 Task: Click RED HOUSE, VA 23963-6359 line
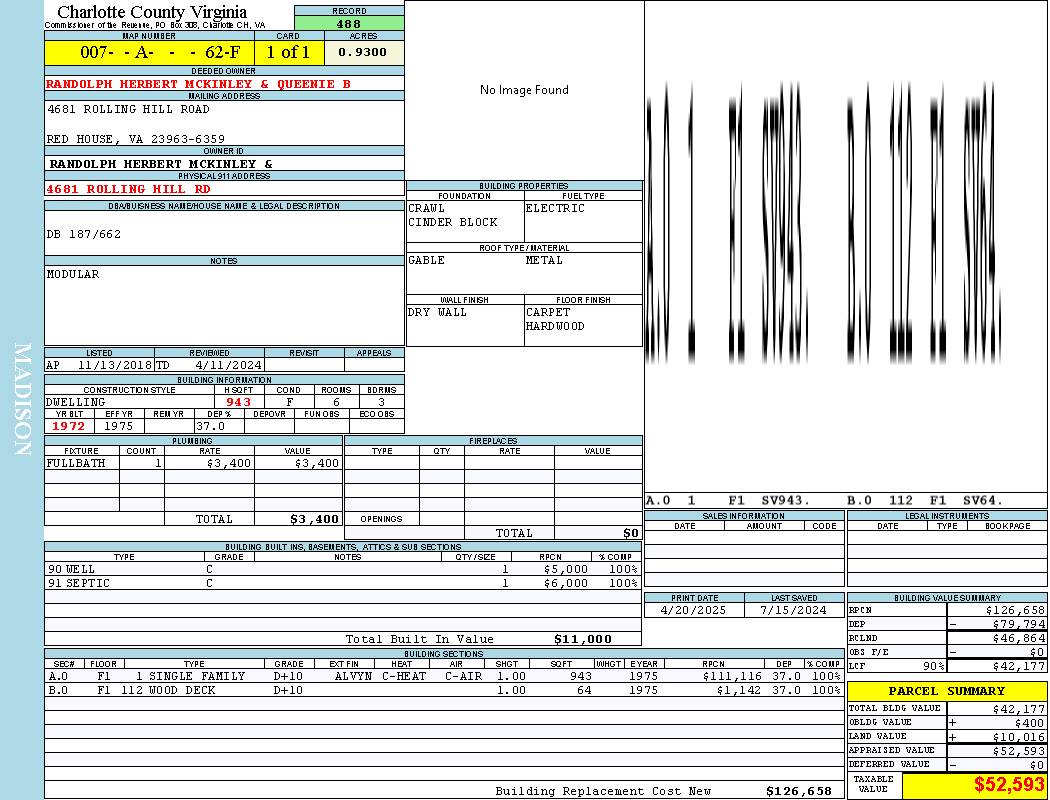tap(136, 139)
